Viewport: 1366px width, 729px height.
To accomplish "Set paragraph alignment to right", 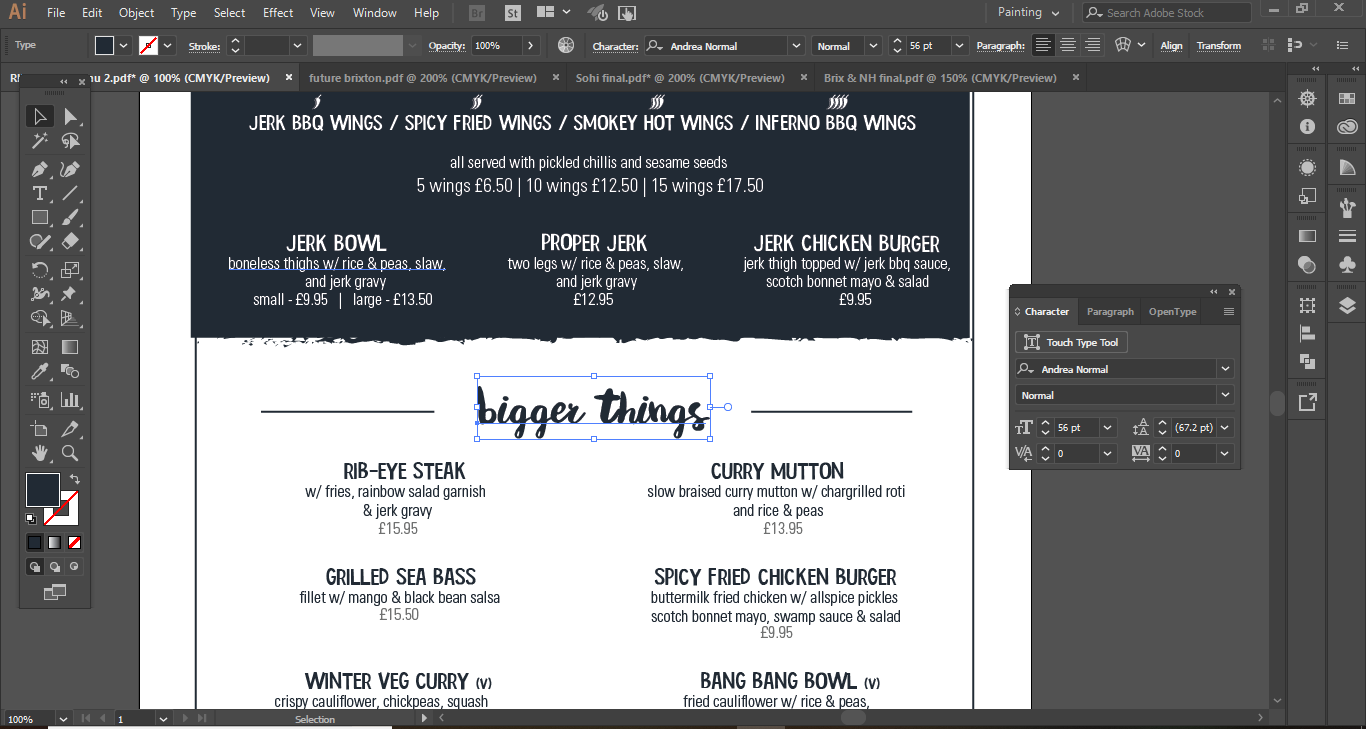I will (x=1092, y=45).
